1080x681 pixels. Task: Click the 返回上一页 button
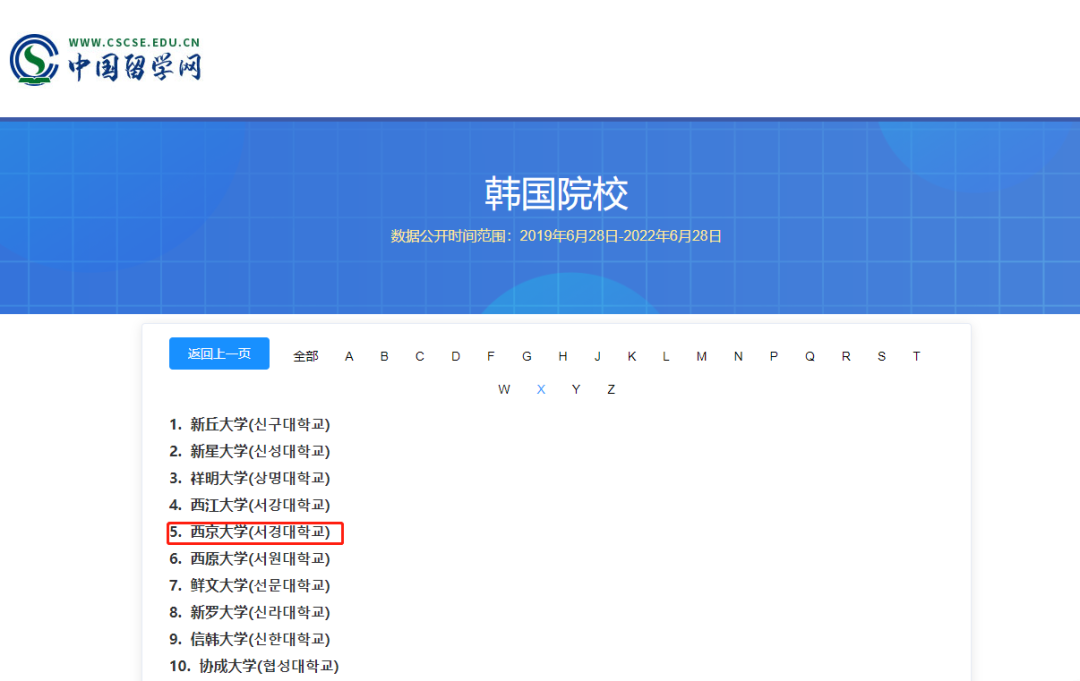(x=218, y=353)
